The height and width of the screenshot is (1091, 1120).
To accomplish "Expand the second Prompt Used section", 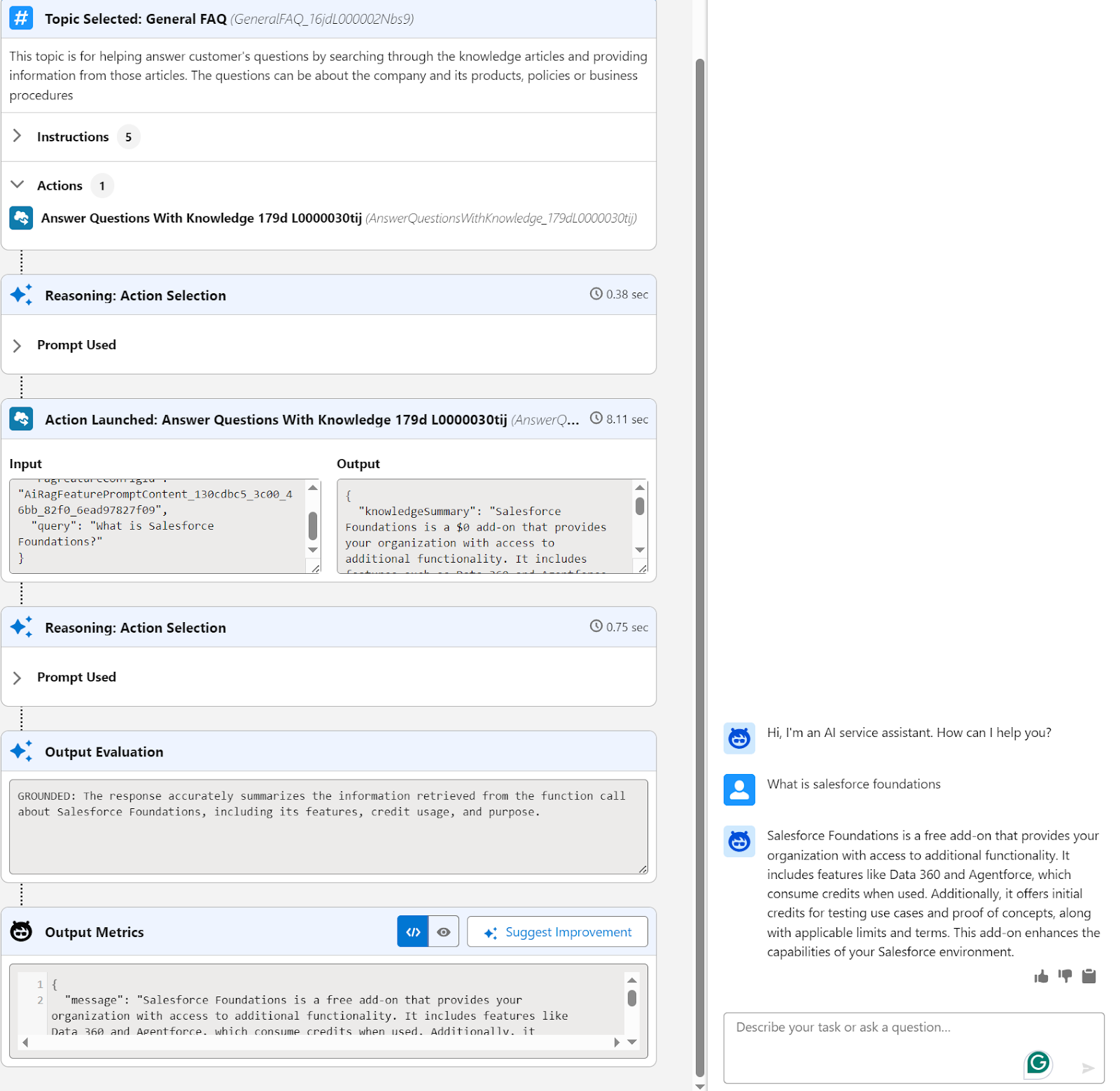I will coord(17,677).
